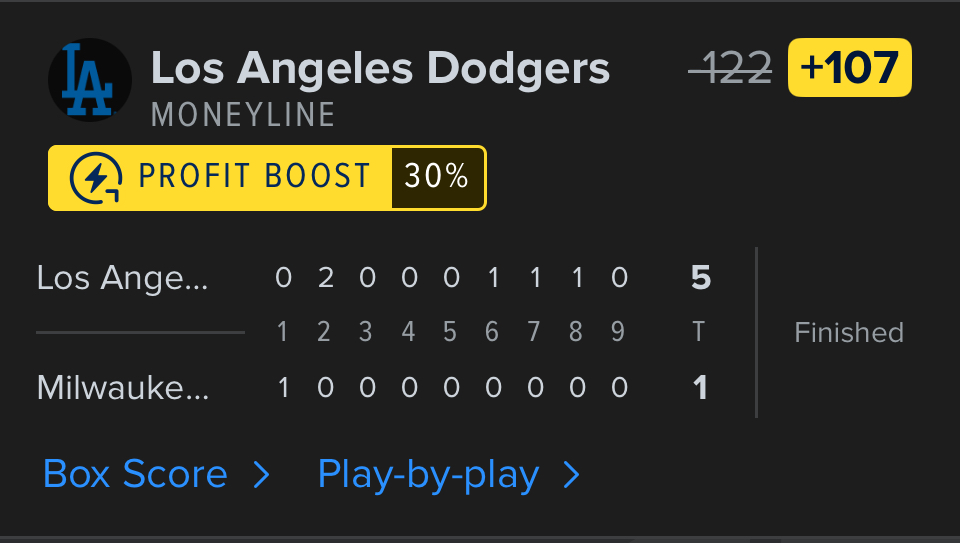The image size is (960, 543).
Task: Click the inning 9 column header
Action: (x=619, y=332)
